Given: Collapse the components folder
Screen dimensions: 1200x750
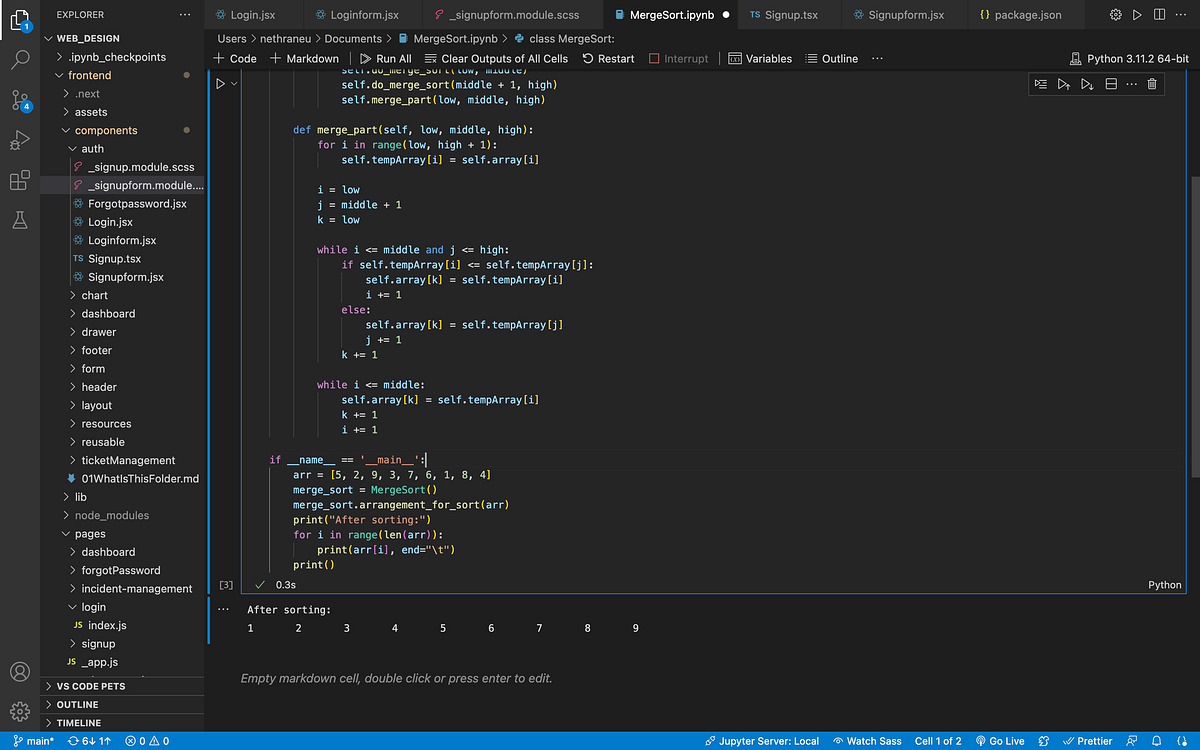Looking at the screenshot, I should [106, 130].
